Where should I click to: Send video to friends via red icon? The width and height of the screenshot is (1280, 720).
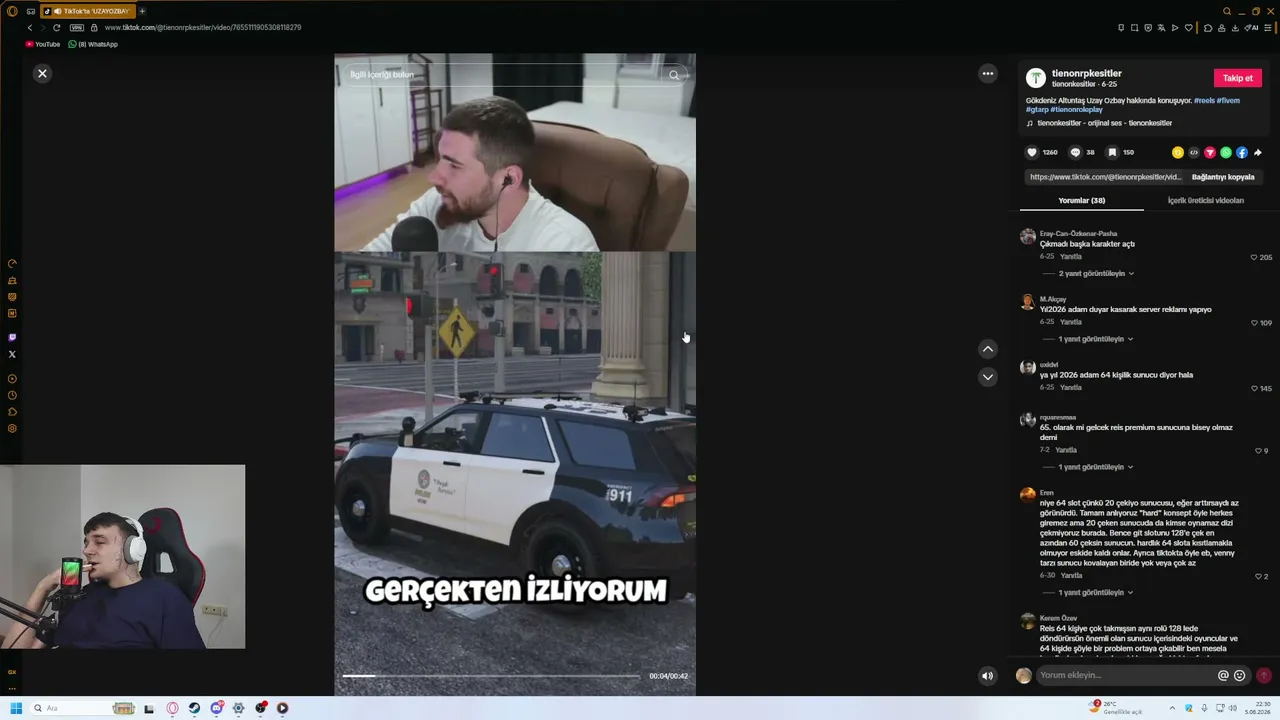1210,152
